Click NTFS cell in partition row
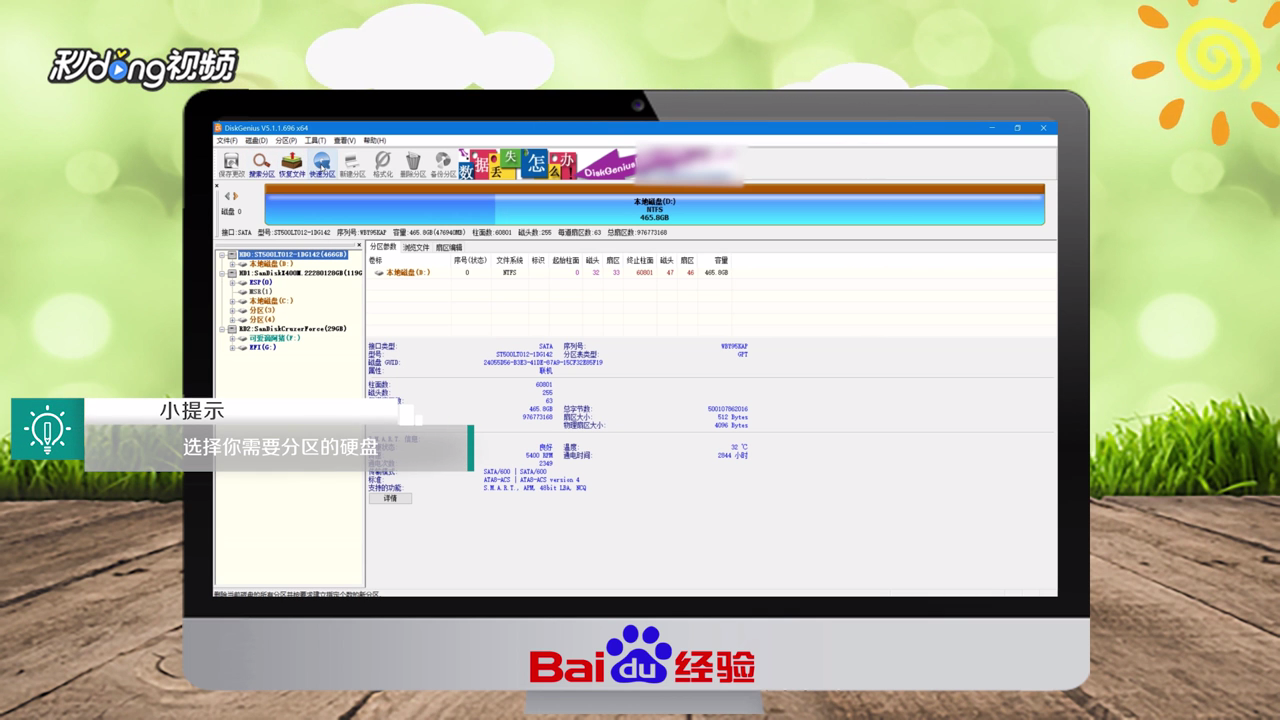 point(509,272)
